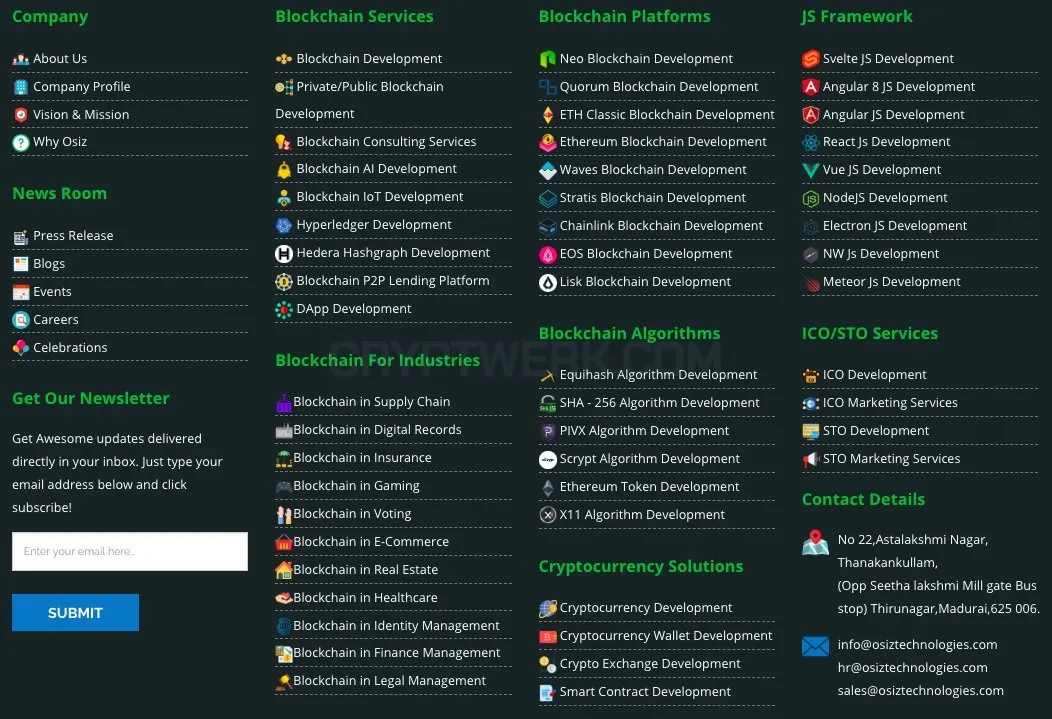Open SHA - 256 Algorithm Development link
The height and width of the screenshot is (719, 1052).
(660, 403)
